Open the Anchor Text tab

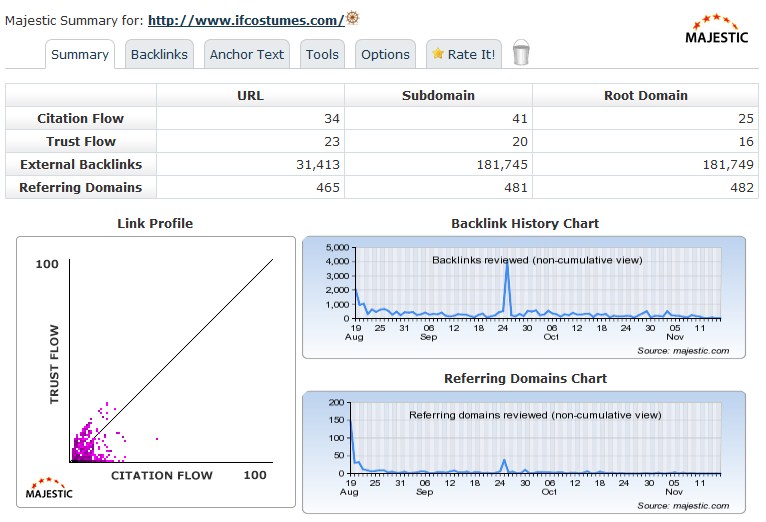[x=246, y=55]
